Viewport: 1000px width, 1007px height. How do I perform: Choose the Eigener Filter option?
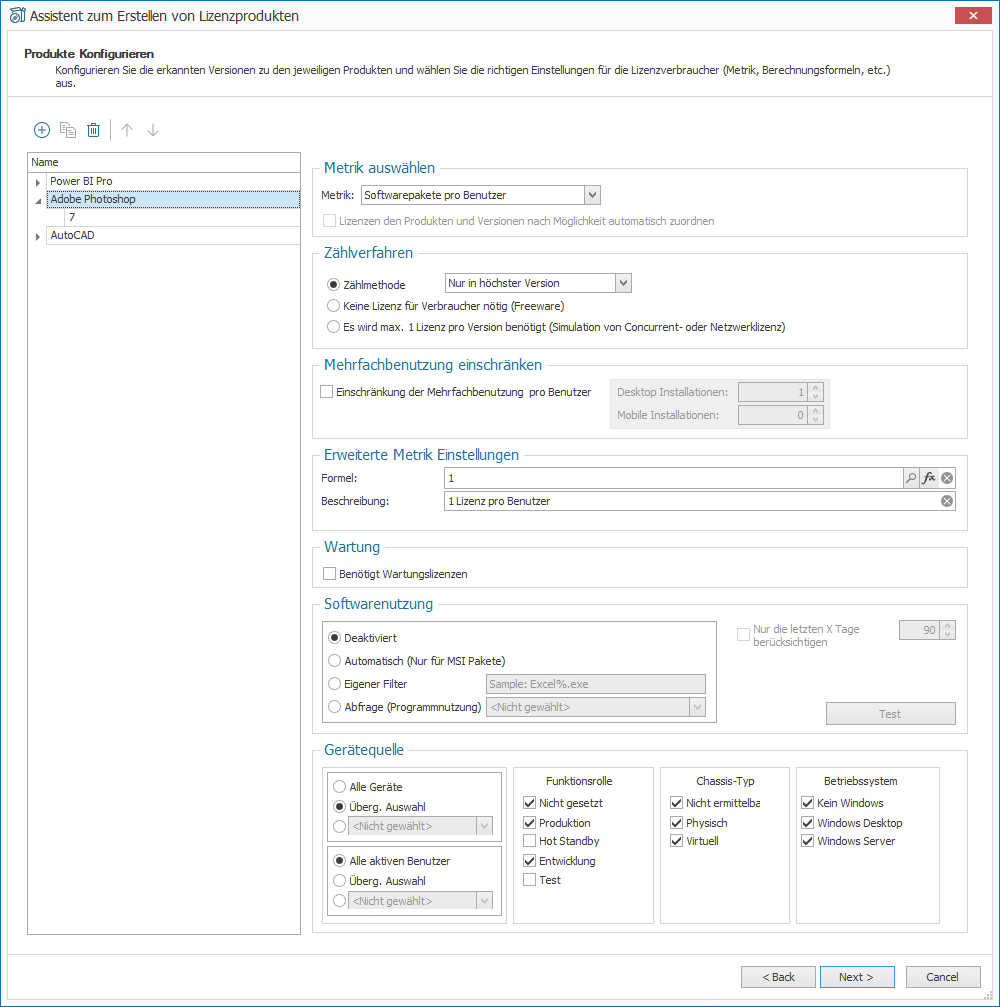point(335,684)
